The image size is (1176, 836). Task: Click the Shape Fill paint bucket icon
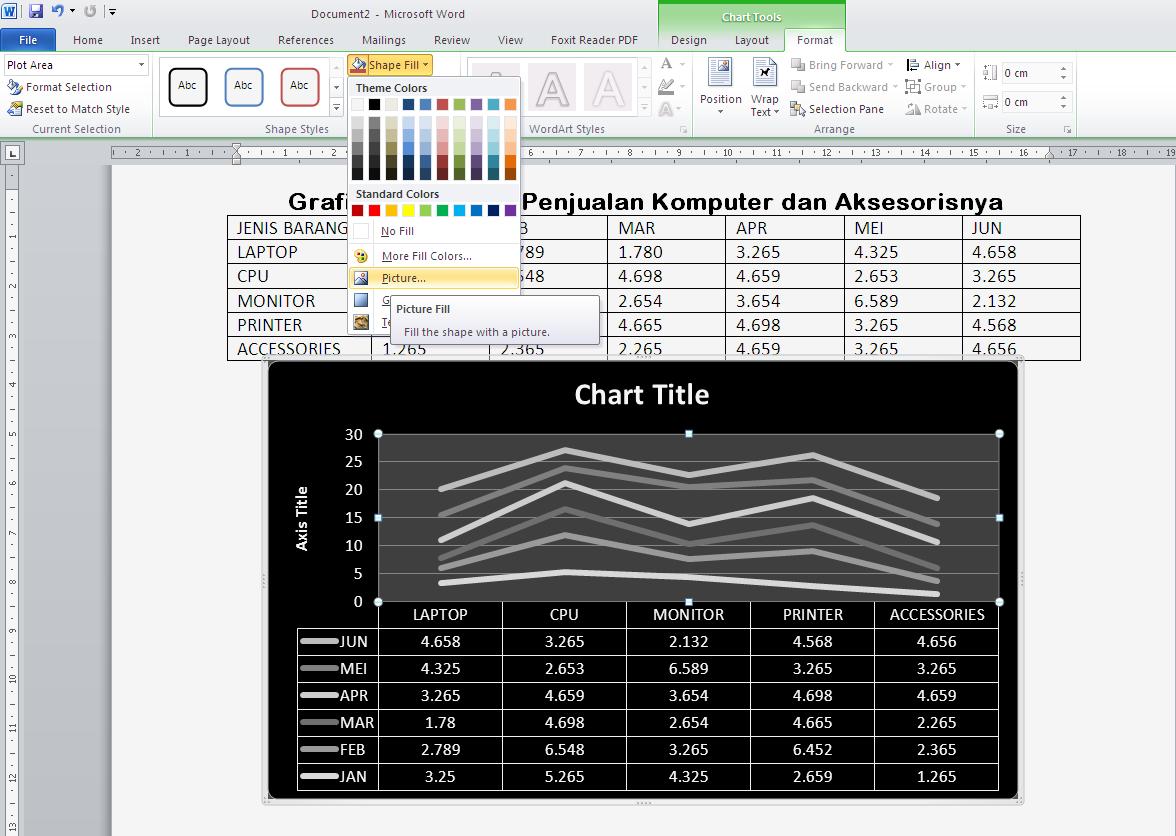click(x=358, y=65)
